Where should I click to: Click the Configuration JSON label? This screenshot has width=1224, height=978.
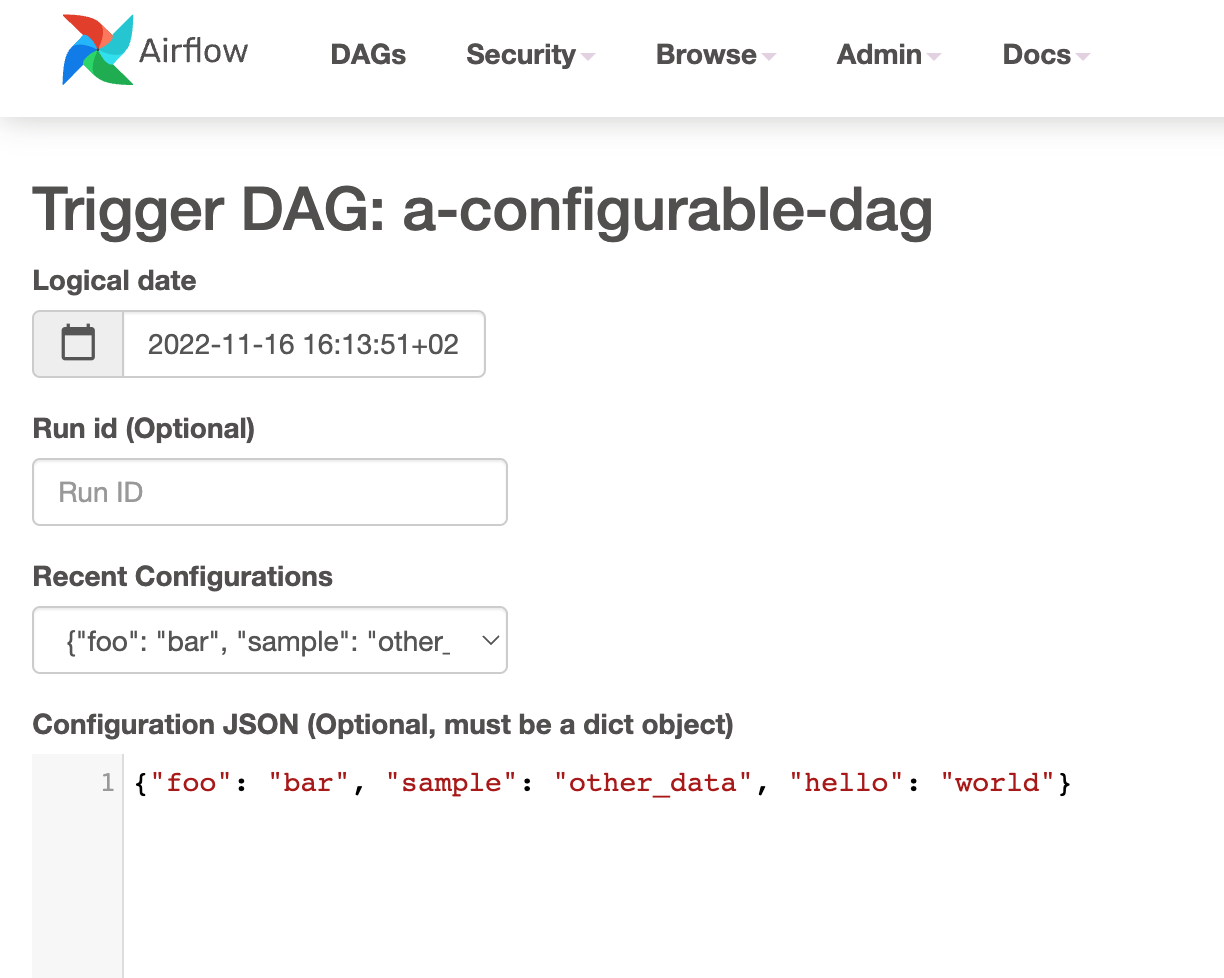tap(383, 724)
